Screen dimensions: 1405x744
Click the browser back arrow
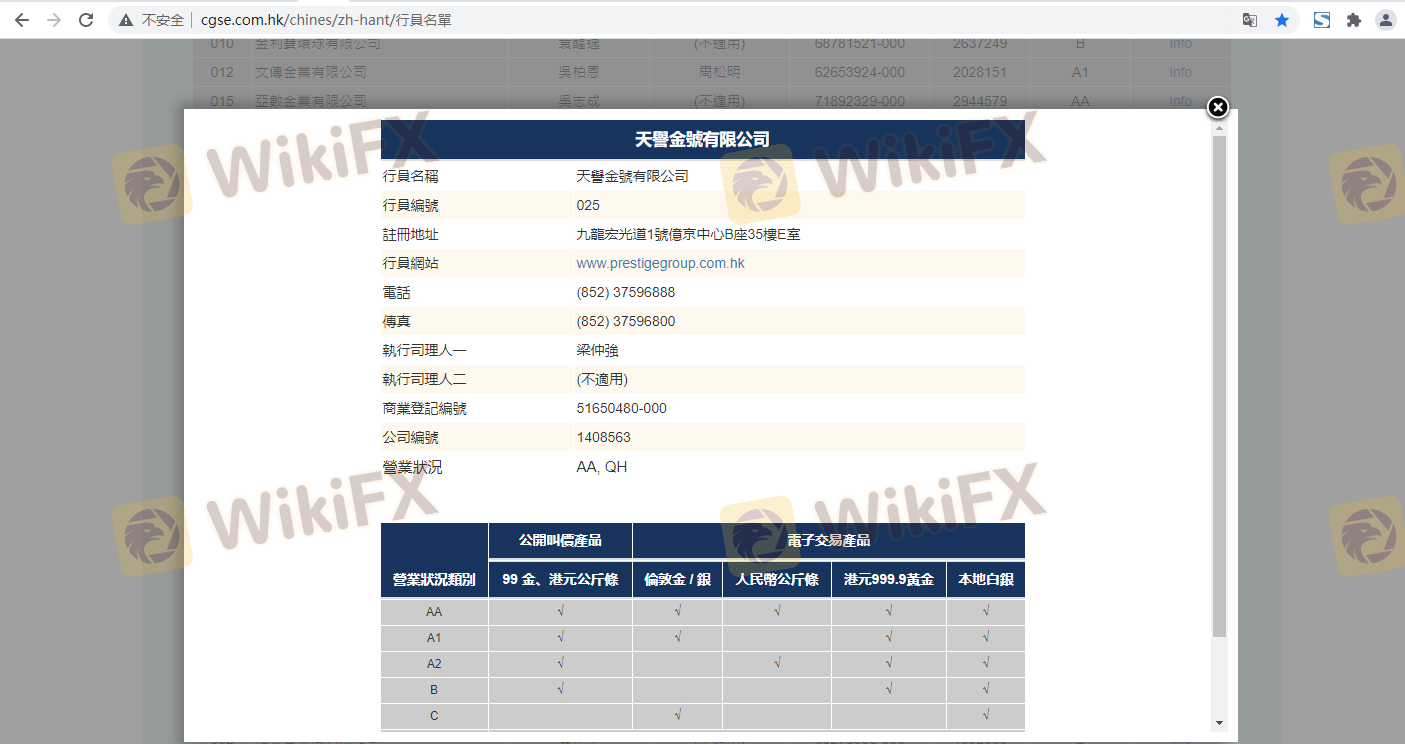tap(22, 20)
